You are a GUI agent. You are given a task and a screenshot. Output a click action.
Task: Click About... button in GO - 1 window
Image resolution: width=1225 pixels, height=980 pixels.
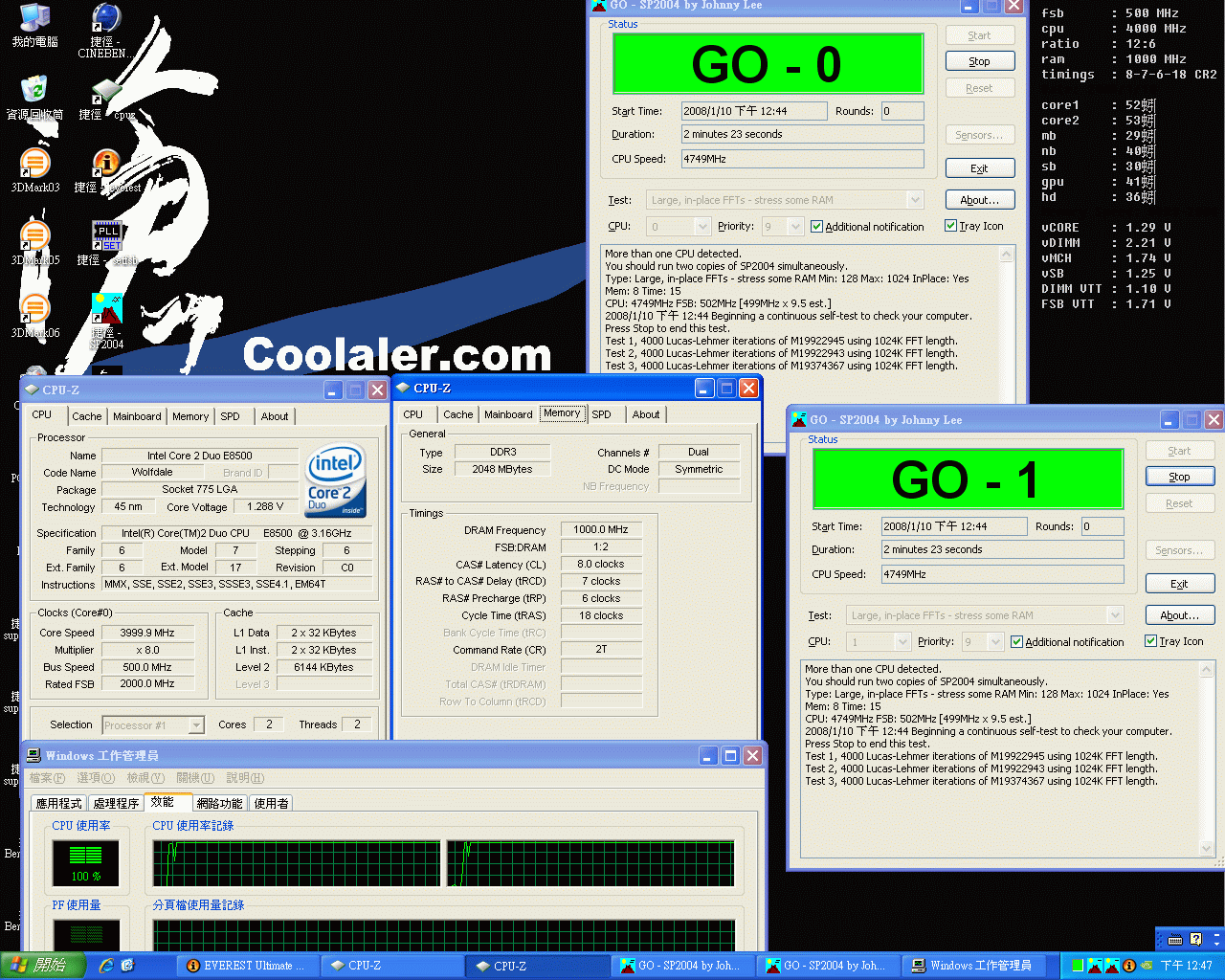click(1179, 615)
